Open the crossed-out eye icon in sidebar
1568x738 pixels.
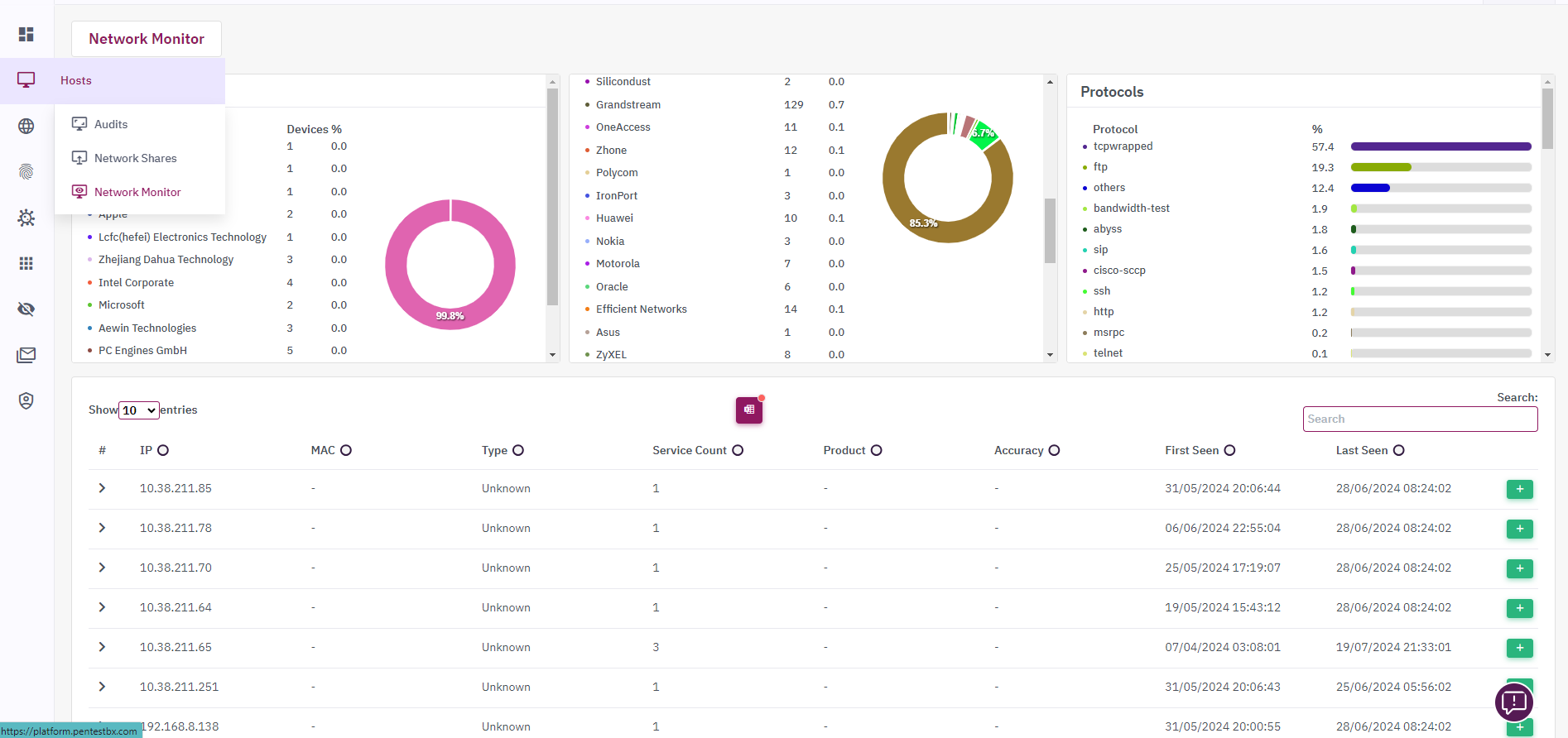click(26, 309)
